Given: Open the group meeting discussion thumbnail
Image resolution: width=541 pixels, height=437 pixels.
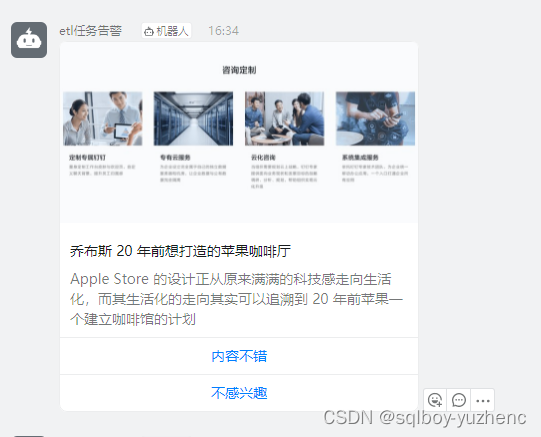Looking at the screenshot, I should pyautogui.click(x=284, y=119).
